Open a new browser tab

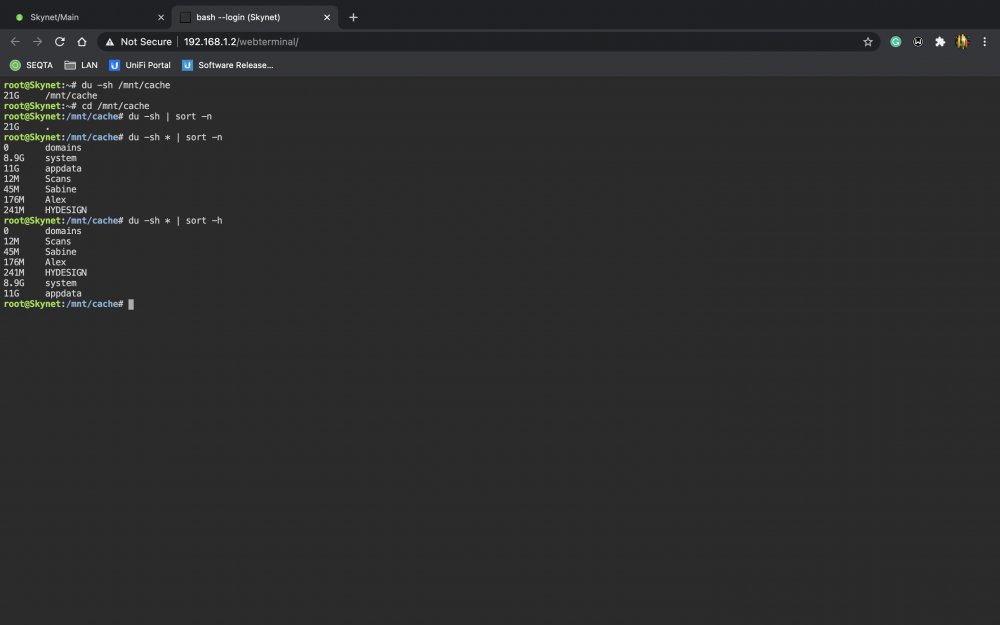click(x=353, y=17)
